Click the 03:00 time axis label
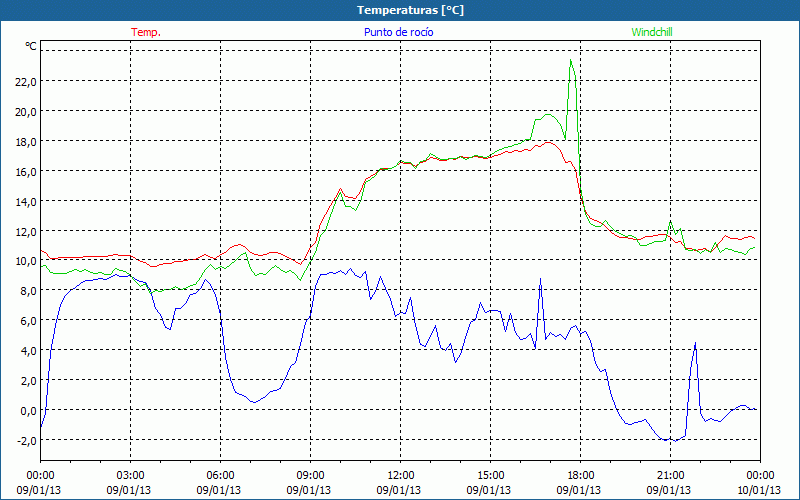 tap(130, 476)
